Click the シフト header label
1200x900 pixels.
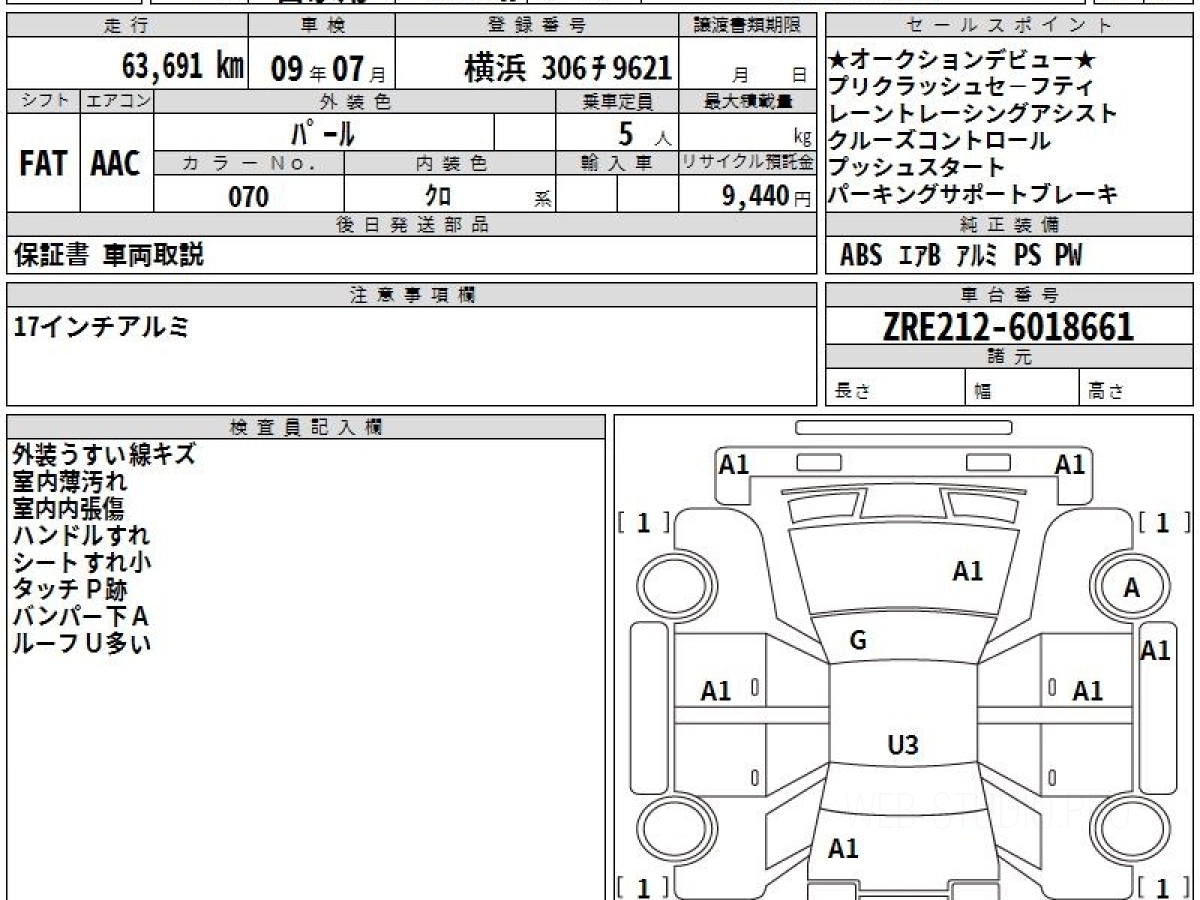43,101
